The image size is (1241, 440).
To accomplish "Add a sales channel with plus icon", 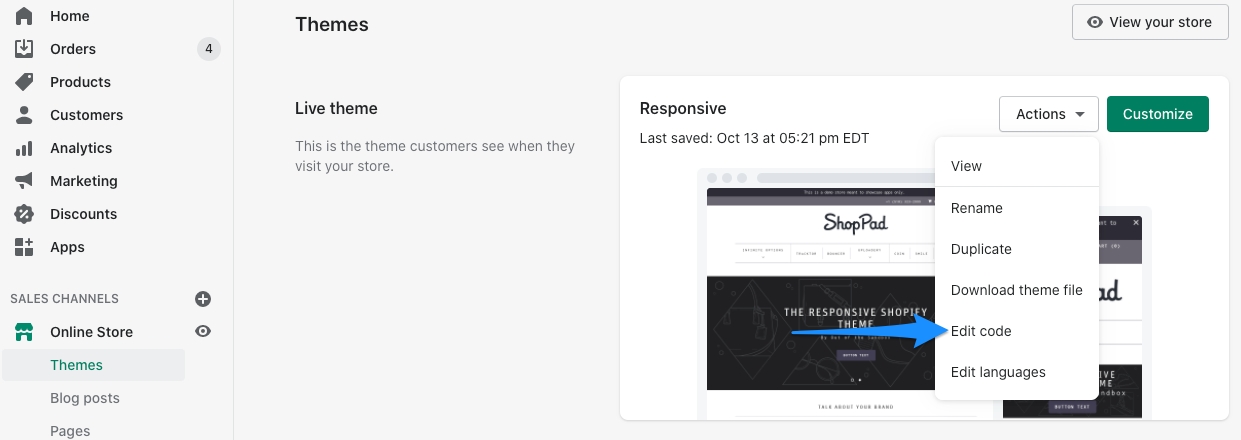I will pos(203,299).
